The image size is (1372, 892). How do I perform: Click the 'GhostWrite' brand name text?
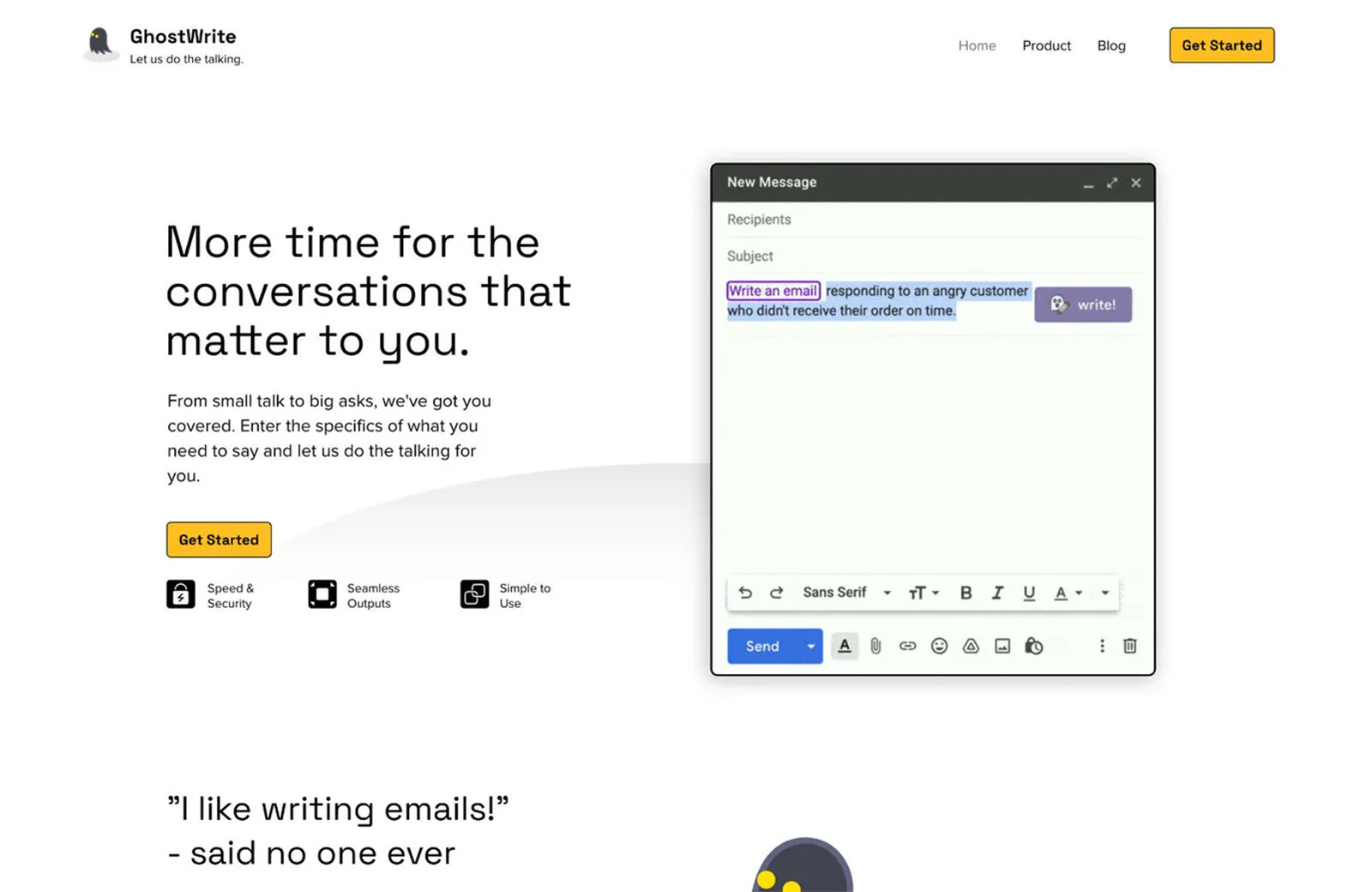click(x=183, y=36)
